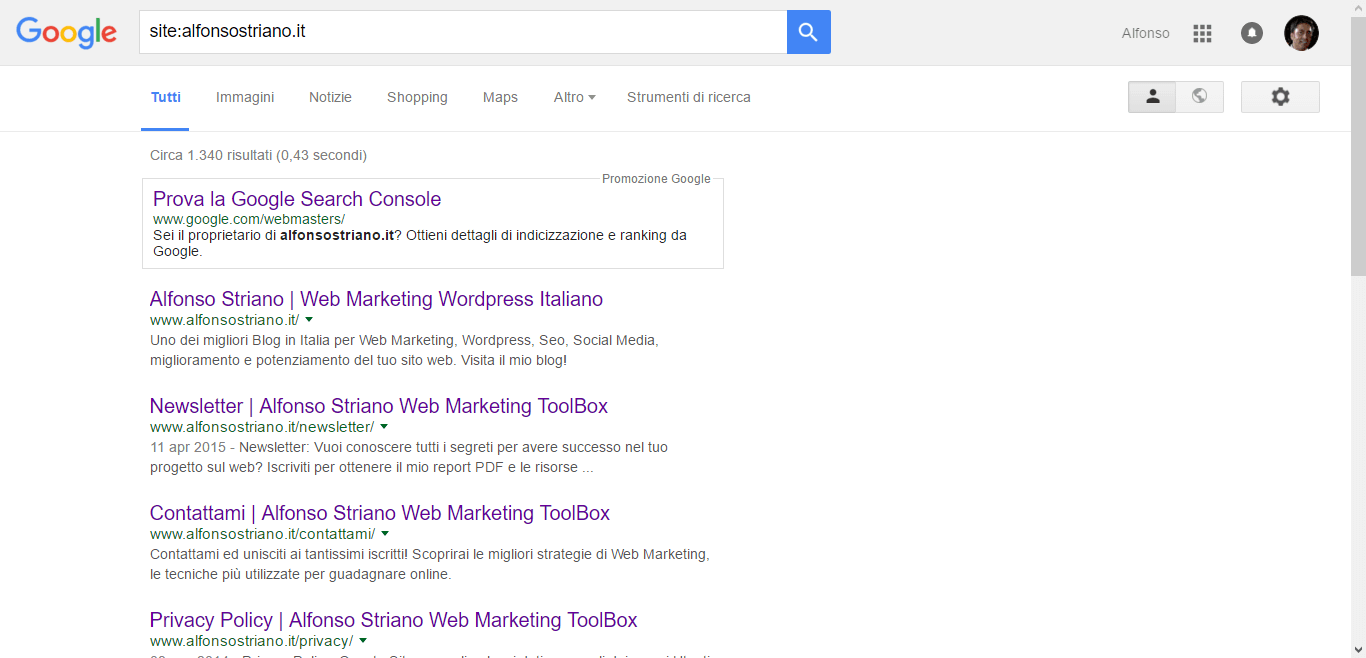Click the Google logo
Screen dimensions: 1366x658
tap(67, 32)
